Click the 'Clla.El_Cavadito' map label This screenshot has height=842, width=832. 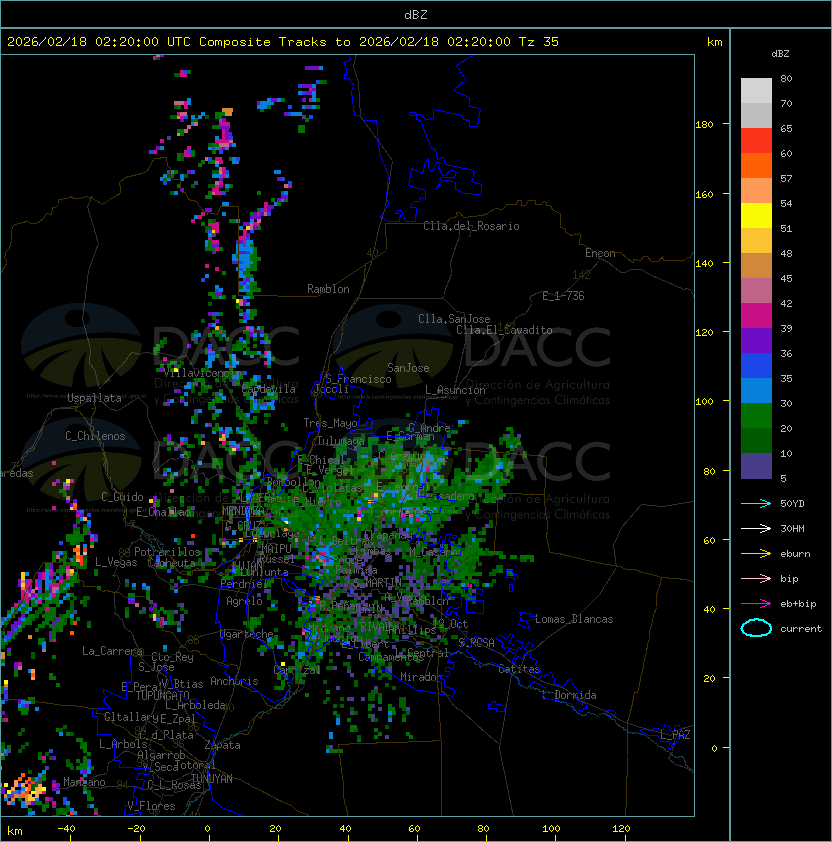point(504,330)
